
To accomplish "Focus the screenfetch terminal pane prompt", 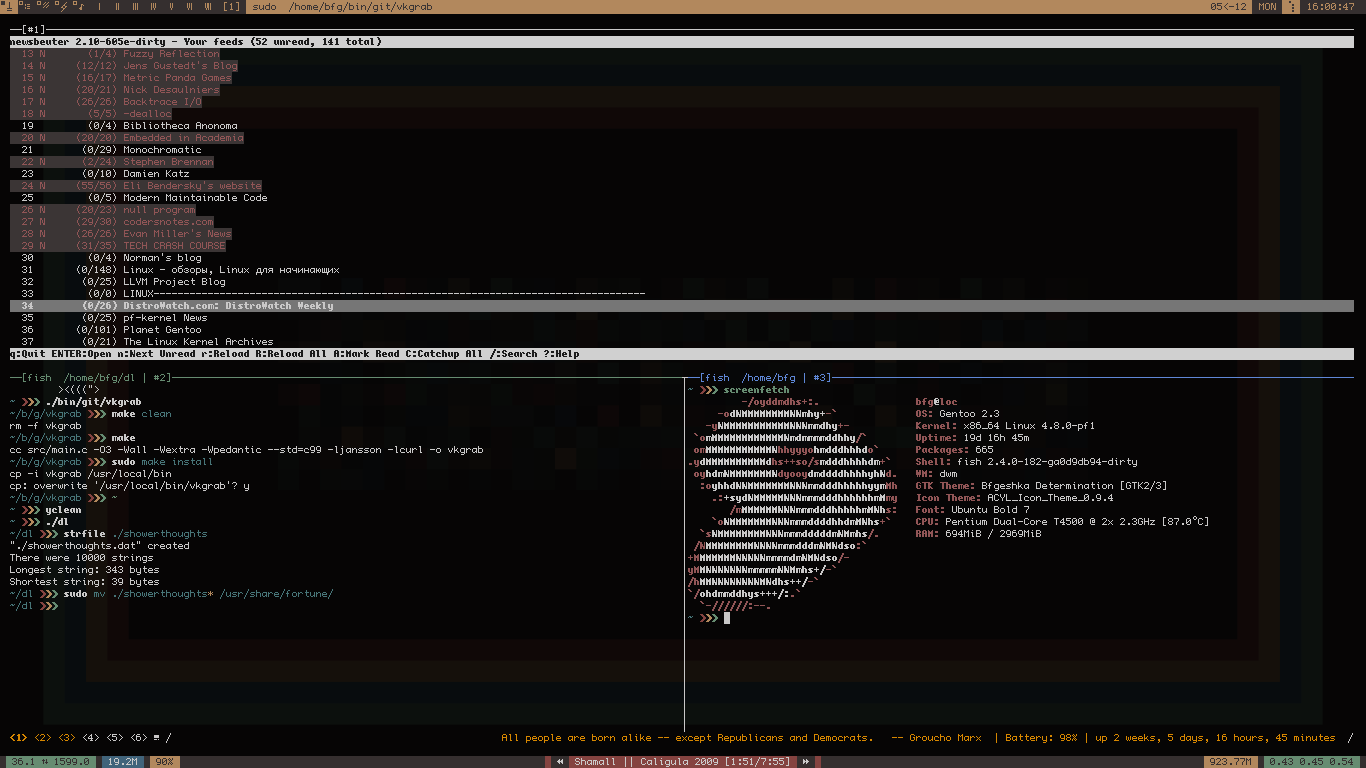I will point(728,618).
